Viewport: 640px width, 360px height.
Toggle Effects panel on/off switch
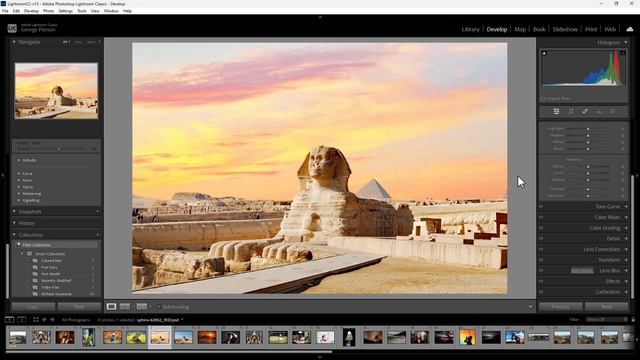(541, 281)
